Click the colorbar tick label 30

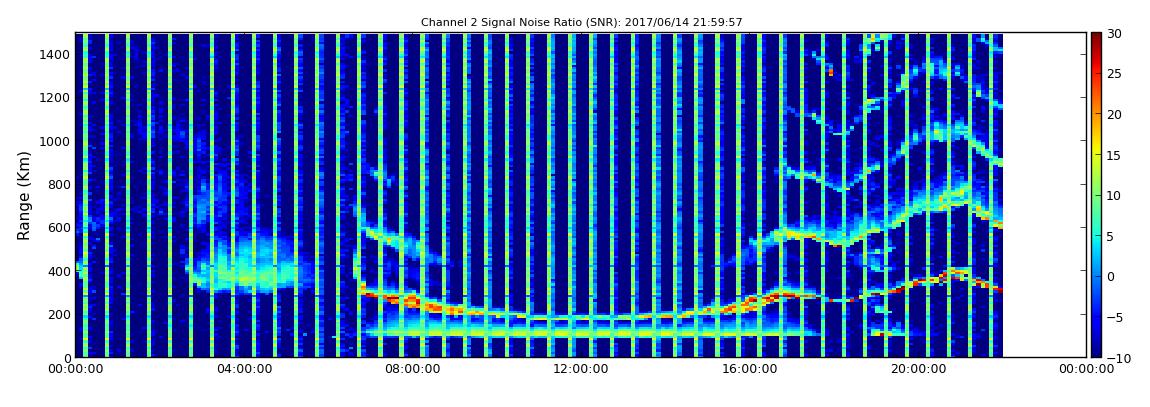click(x=1114, y=34)
